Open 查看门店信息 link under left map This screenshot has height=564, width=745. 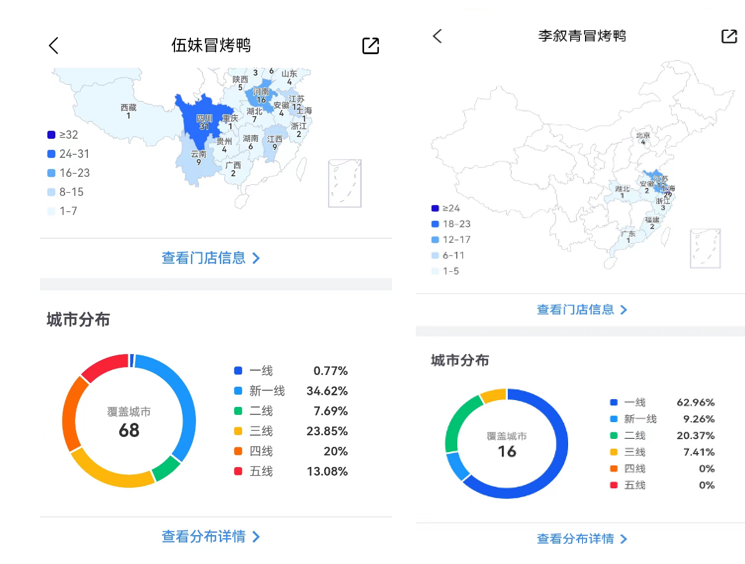(x=211, y=258)
